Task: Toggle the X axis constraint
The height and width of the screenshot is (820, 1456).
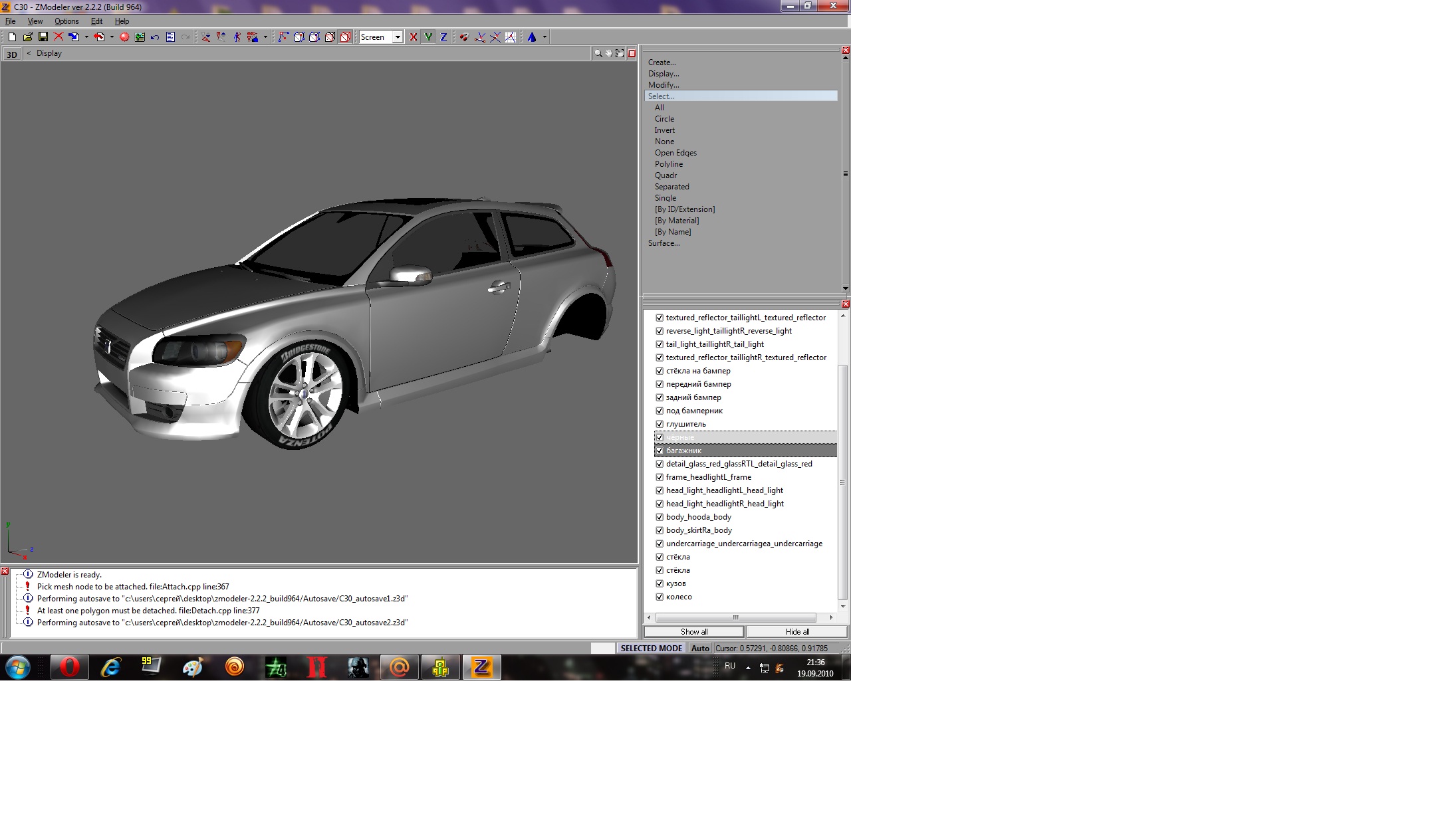Action: 414,37
